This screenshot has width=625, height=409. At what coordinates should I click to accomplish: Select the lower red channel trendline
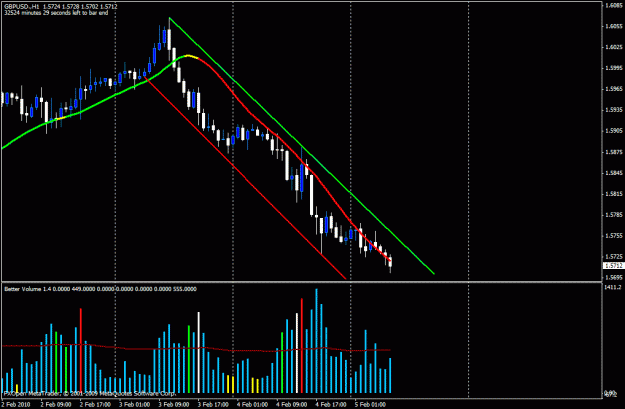tap(245, 178)
